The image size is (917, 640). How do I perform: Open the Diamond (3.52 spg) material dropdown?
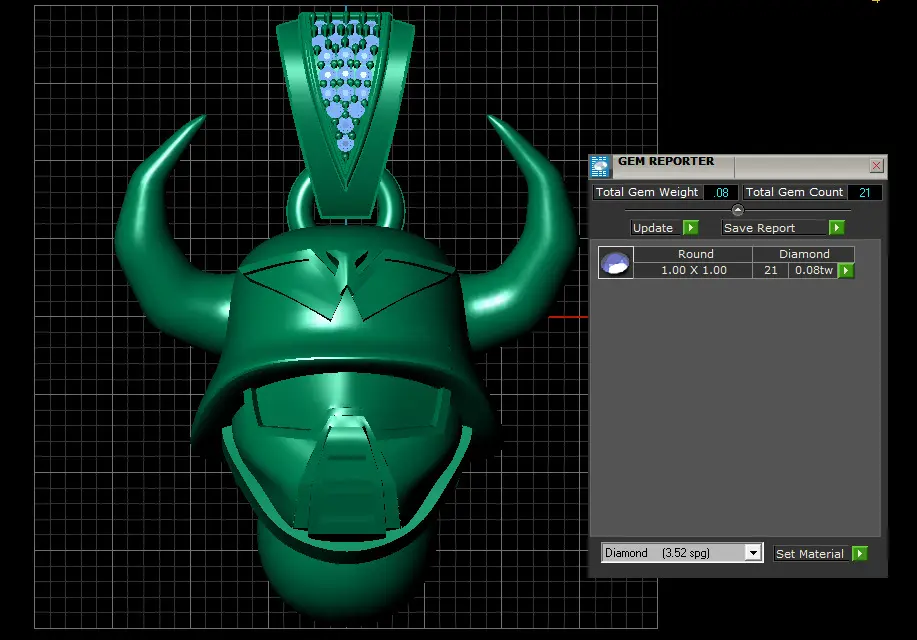(x=753, y=553)
